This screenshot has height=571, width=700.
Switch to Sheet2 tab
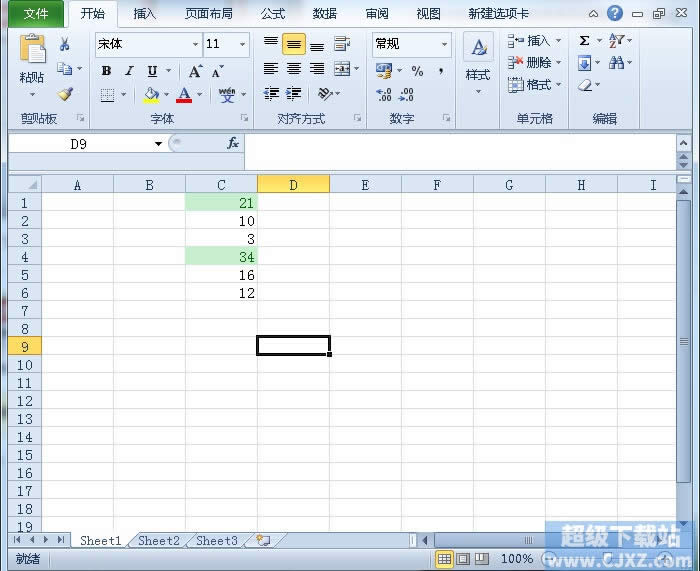point(159,541)
